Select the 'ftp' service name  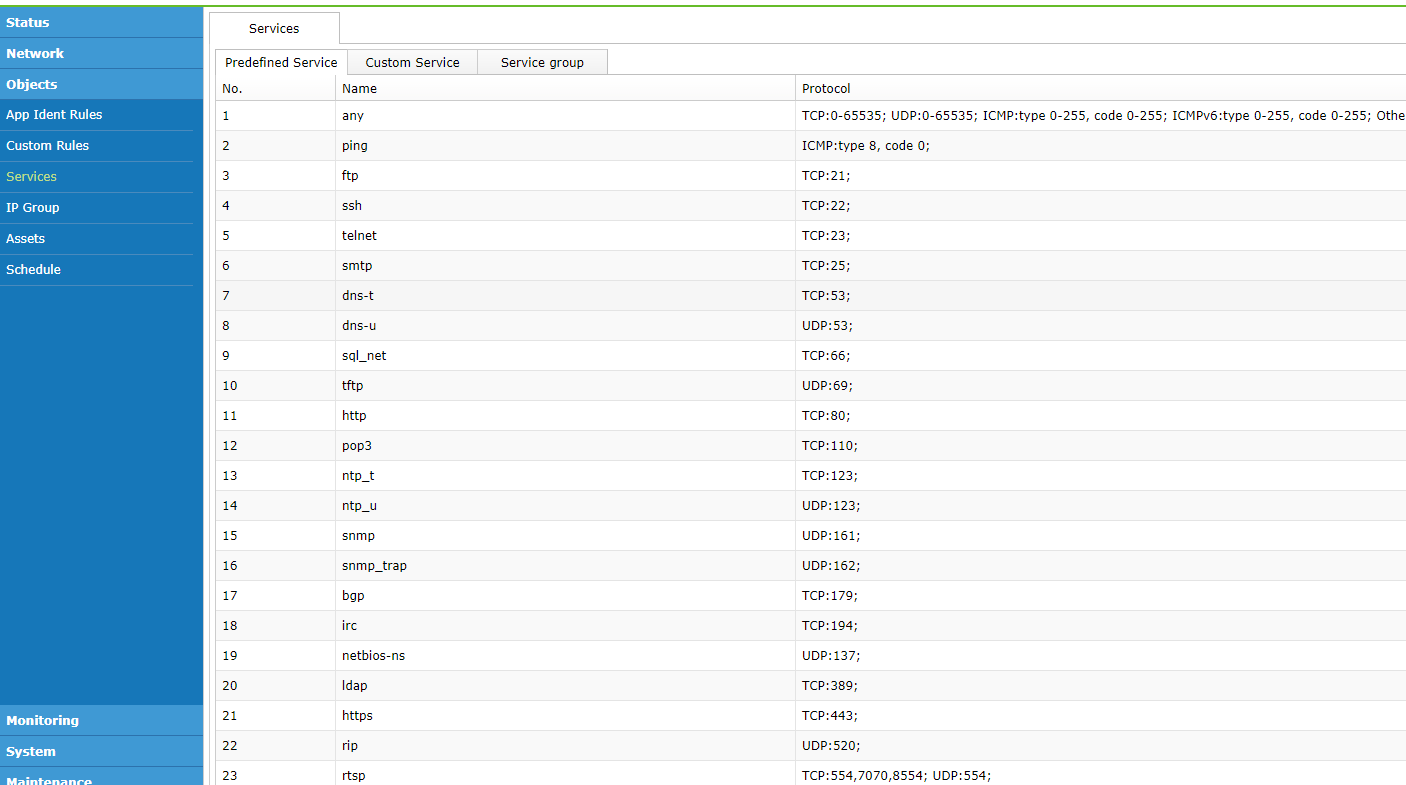coord(350,176)
